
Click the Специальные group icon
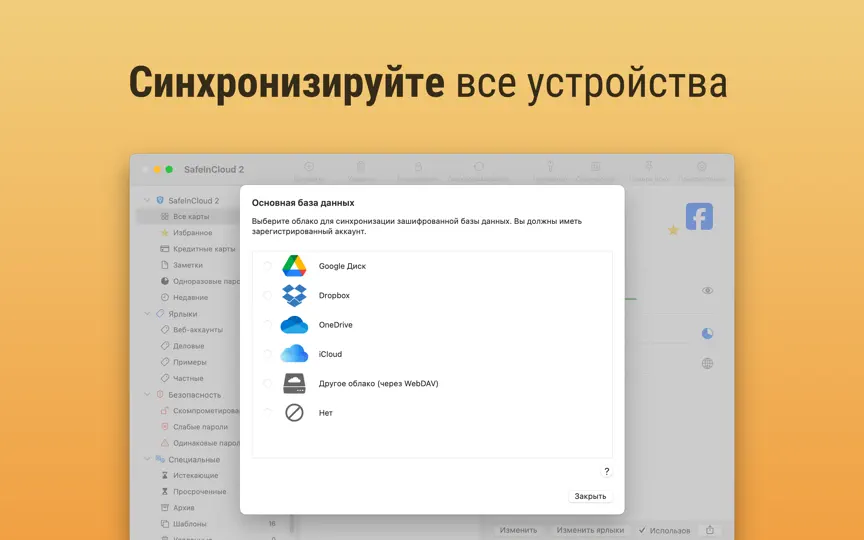pos(160,458)
